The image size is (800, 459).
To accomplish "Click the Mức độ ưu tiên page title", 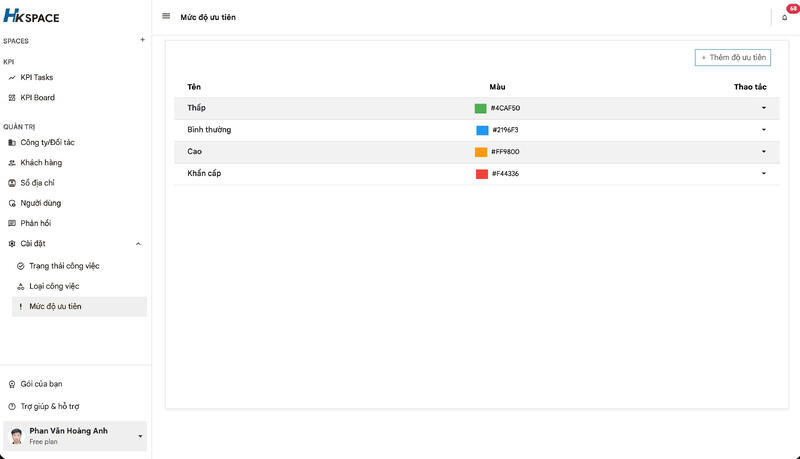I will click(x=208, y=17).
